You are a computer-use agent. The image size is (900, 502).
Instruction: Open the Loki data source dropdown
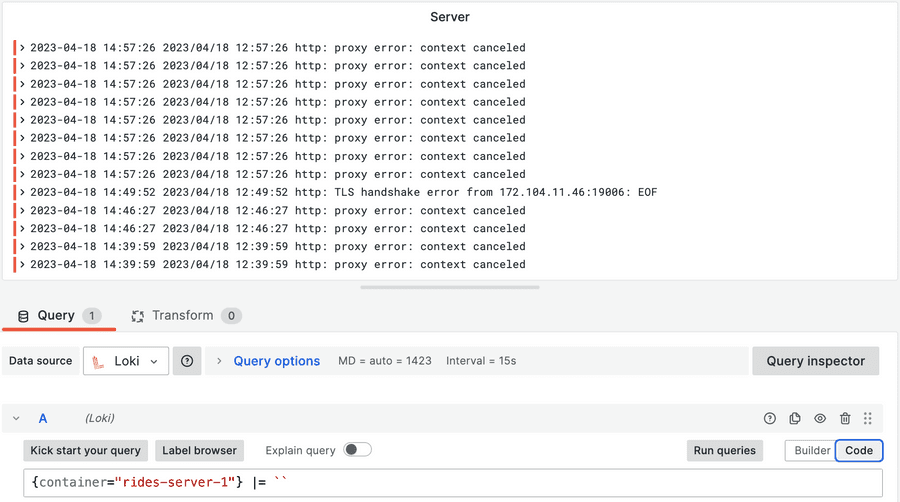(x=127, y=361)
